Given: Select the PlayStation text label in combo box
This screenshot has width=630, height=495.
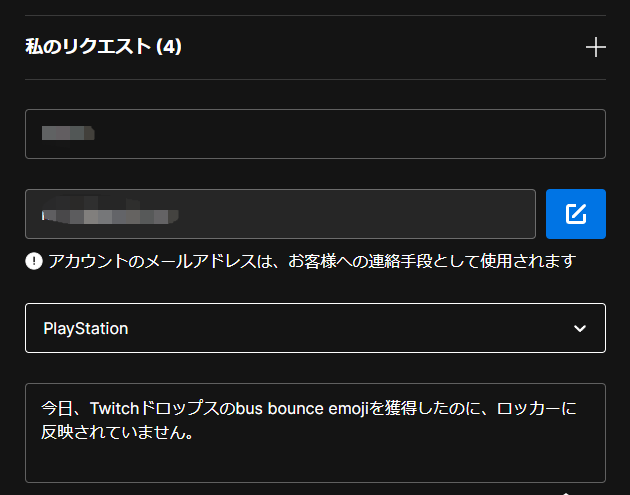Looking at the screenshot, I should point(85,328).
